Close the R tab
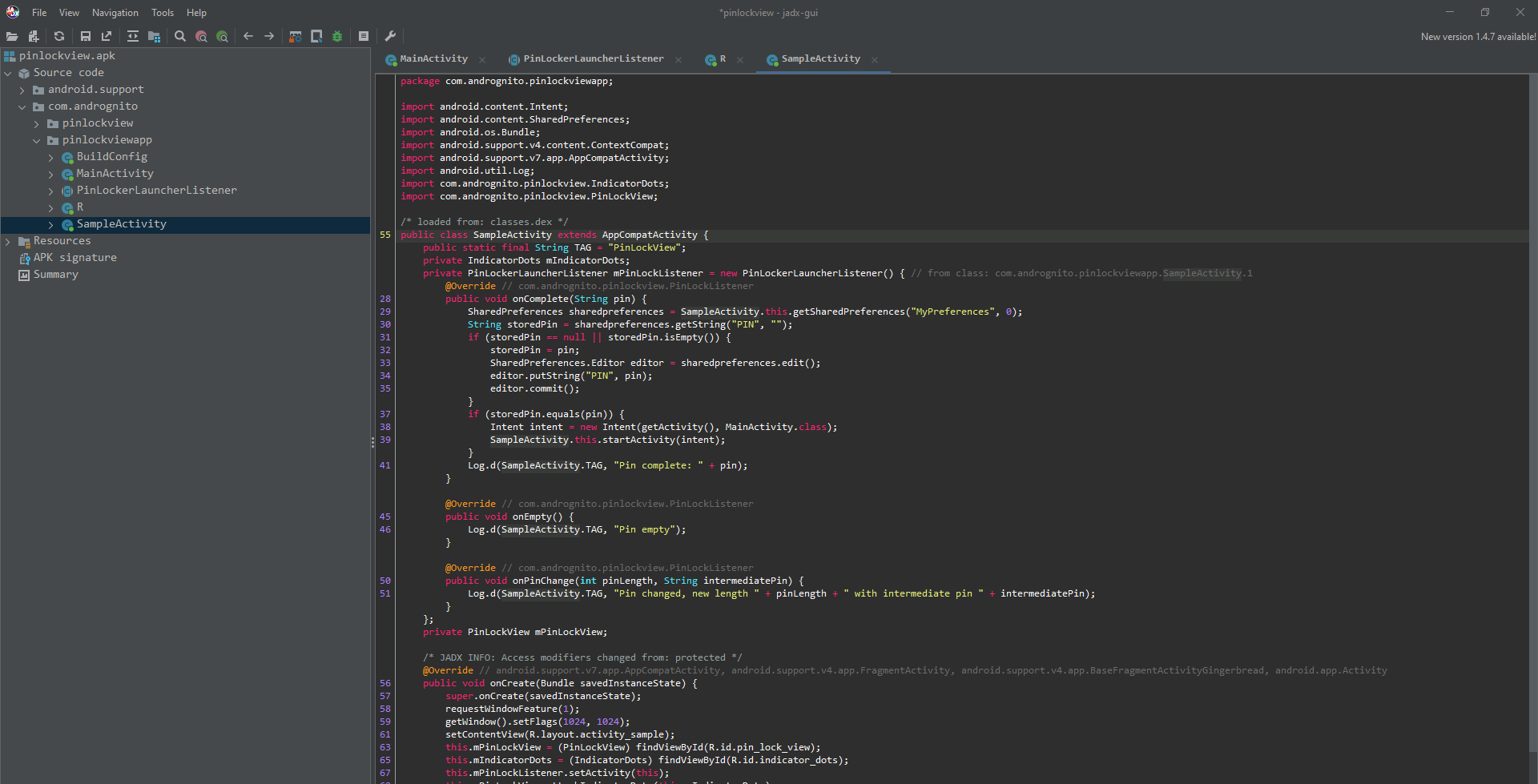The height and width of the screenshot is (784, 1538). (740, 60)
